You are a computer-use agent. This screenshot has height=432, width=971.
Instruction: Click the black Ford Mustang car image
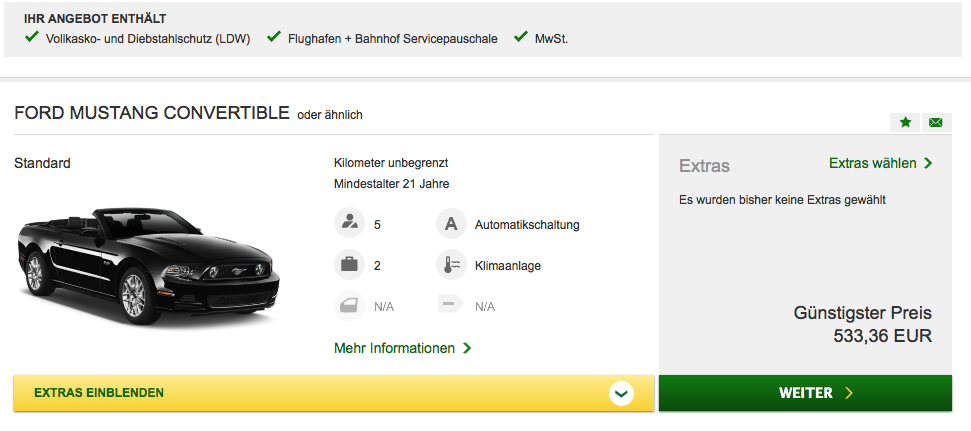click(150, 265)
